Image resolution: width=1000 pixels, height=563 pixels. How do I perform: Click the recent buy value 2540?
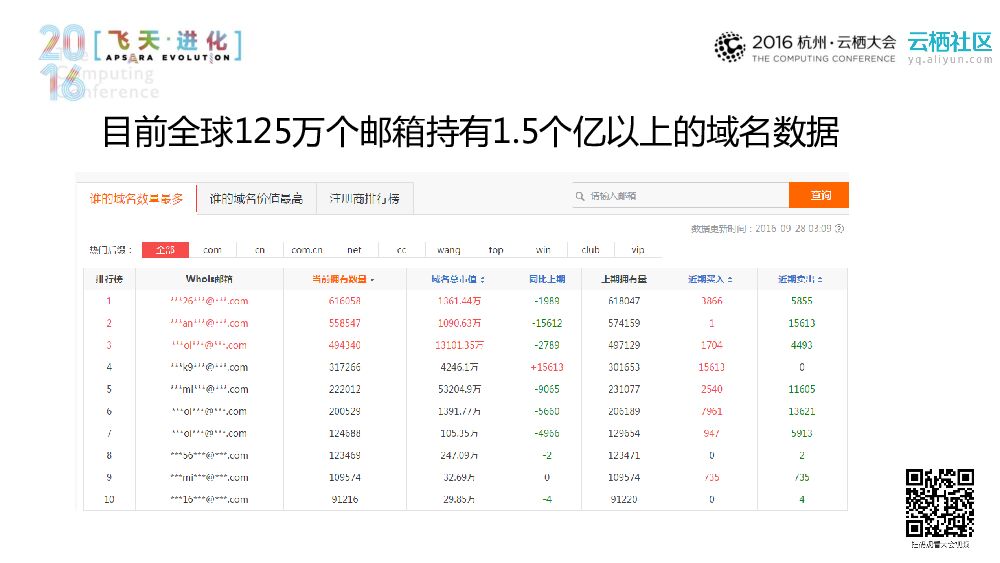pos(712,389)
